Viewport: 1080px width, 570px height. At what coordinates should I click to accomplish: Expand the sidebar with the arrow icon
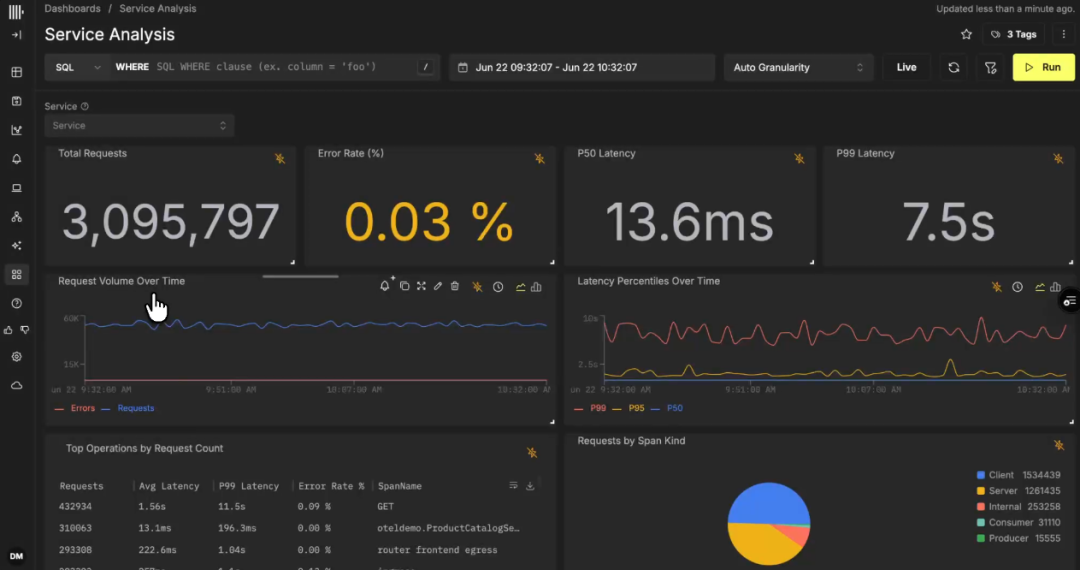click(x=17, y=34)
